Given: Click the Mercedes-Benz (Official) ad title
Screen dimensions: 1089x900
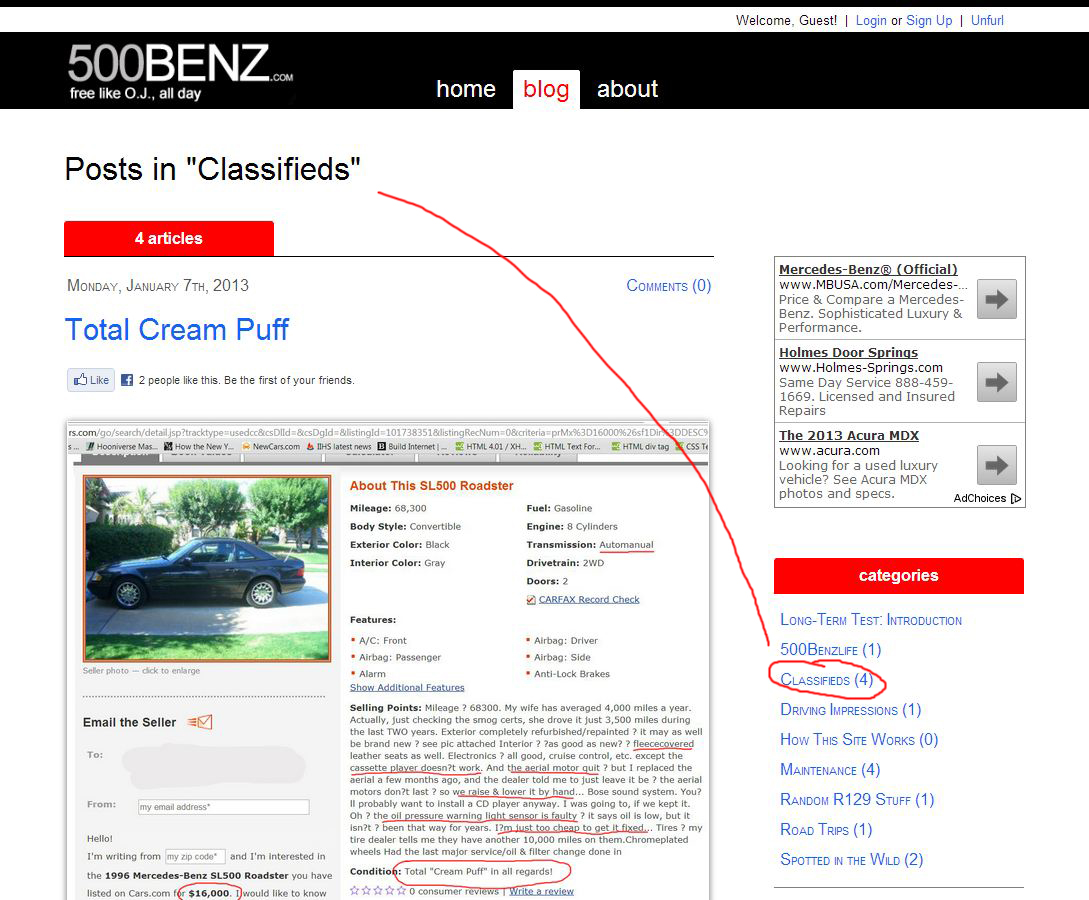Looking at the screenshot, I should tap(868, 269).
